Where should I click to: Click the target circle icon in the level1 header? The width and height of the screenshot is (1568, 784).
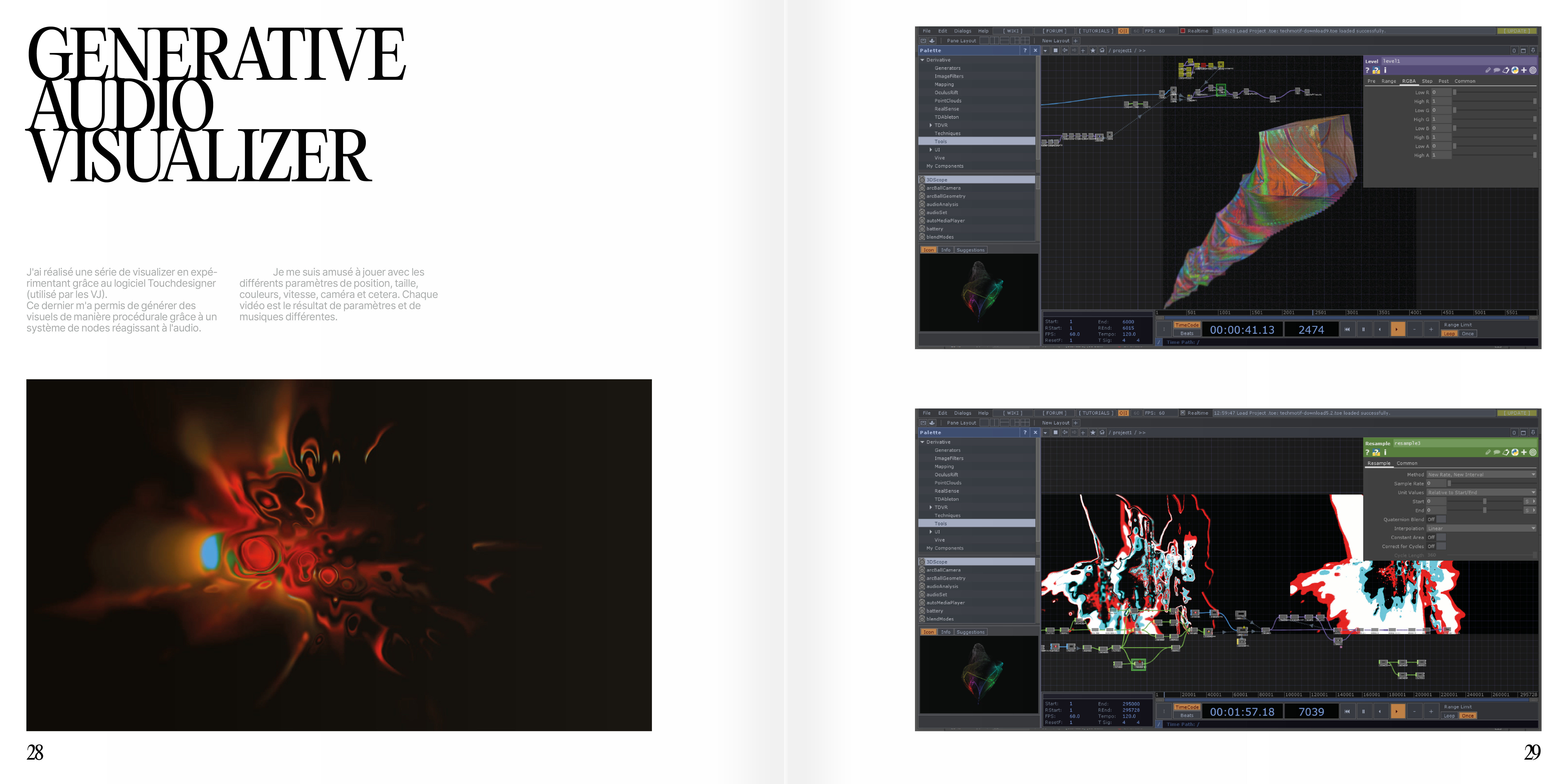point(1533,71)
